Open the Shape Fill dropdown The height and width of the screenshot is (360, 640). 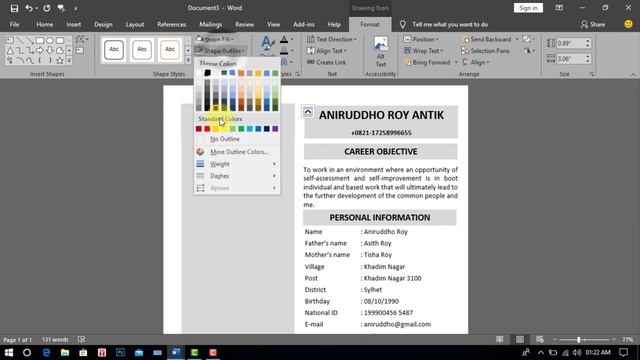(215, 39)
